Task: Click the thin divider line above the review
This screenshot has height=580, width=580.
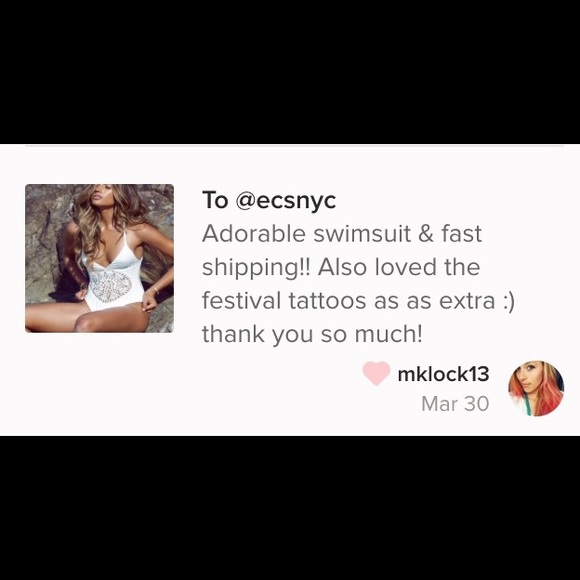Action: (294, 146)
